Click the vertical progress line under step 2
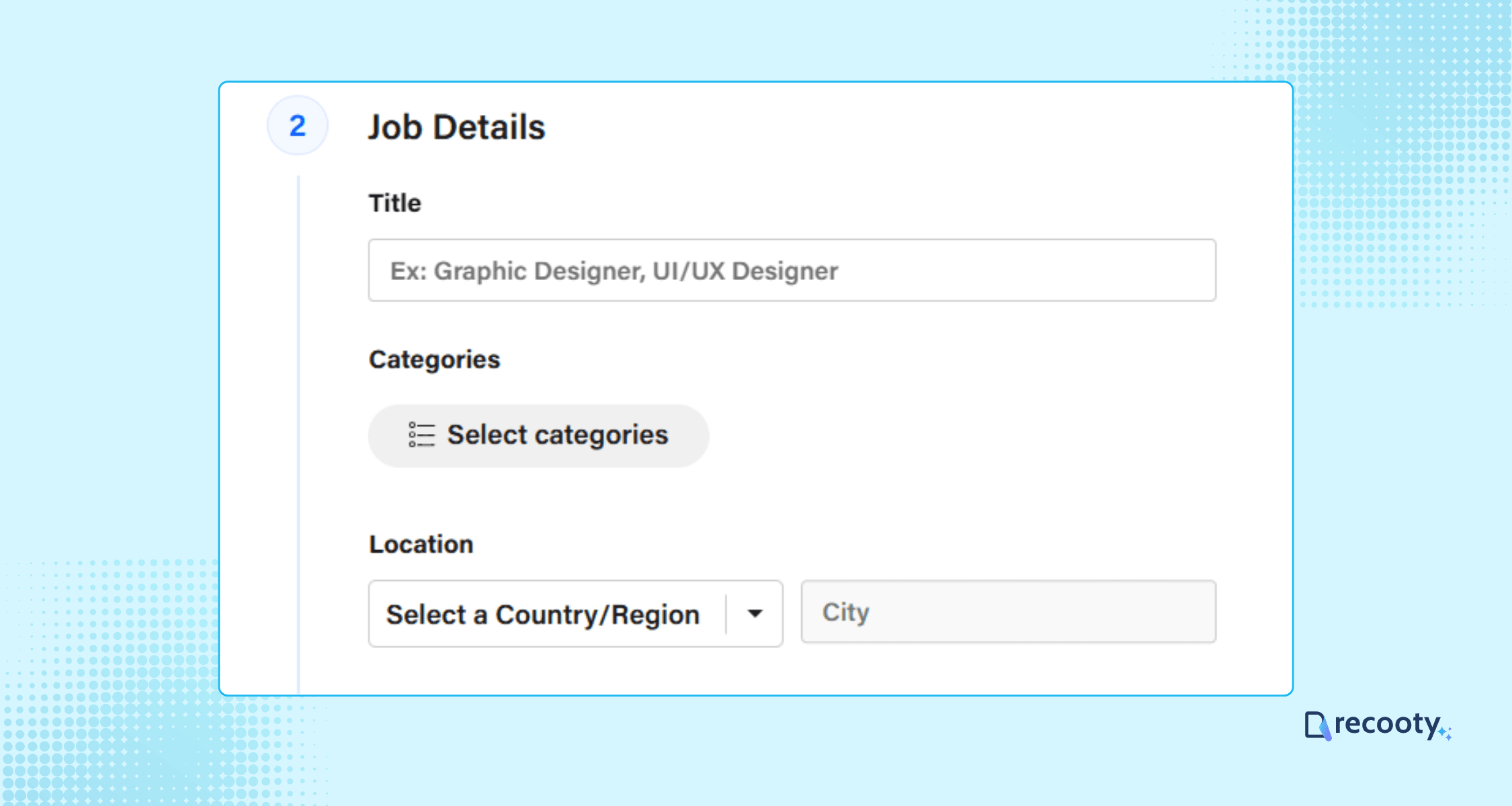Screen dimensions: 1512x806 click(298, 430)
